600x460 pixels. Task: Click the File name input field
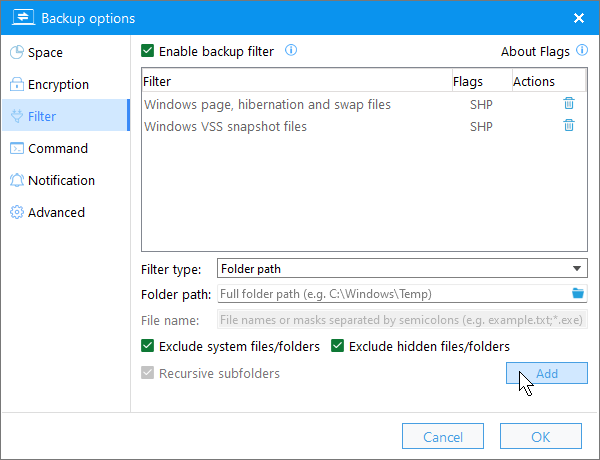coord(402,320)
